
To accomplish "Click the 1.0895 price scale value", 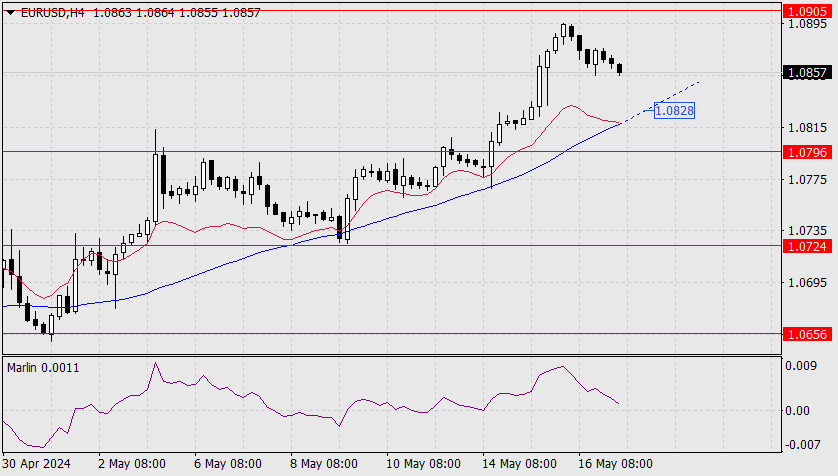I will [808, 24].
